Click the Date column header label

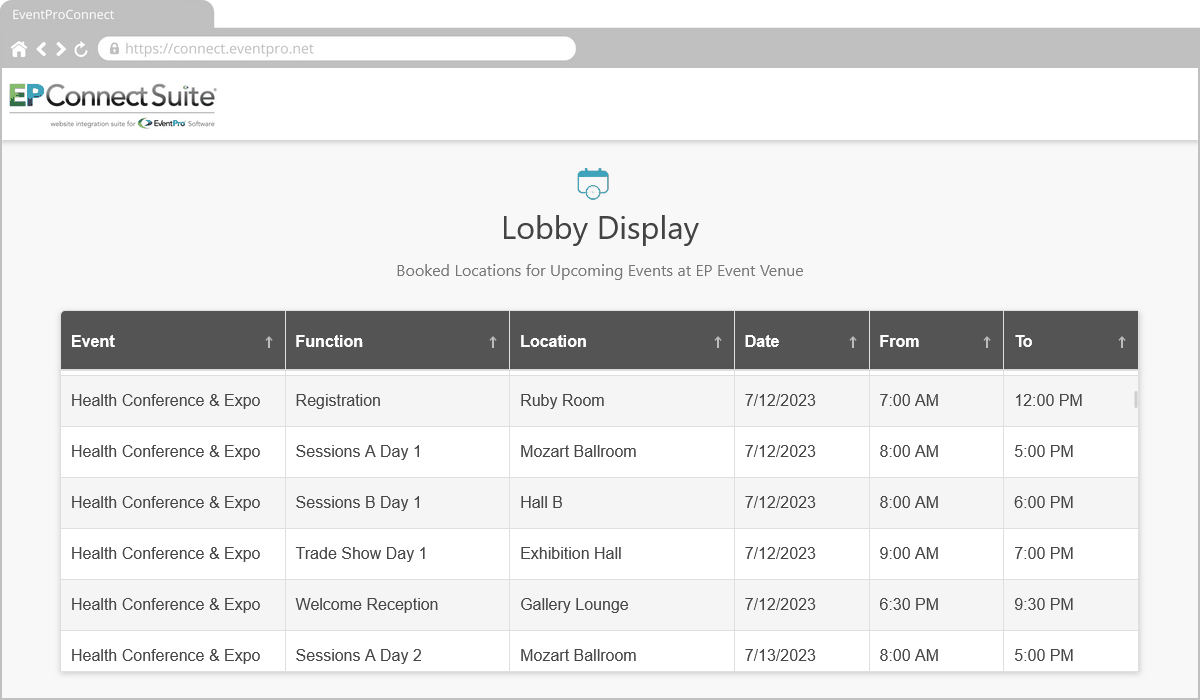point(762,341)
